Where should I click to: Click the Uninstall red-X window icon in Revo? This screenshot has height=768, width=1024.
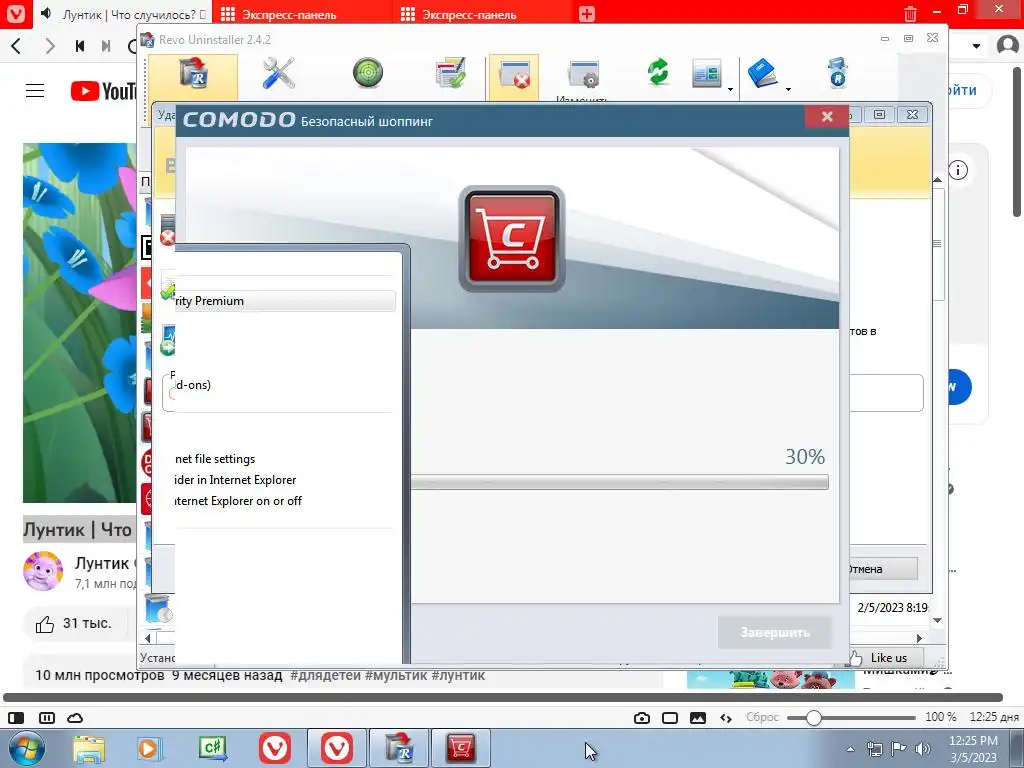tap(514, 74)
